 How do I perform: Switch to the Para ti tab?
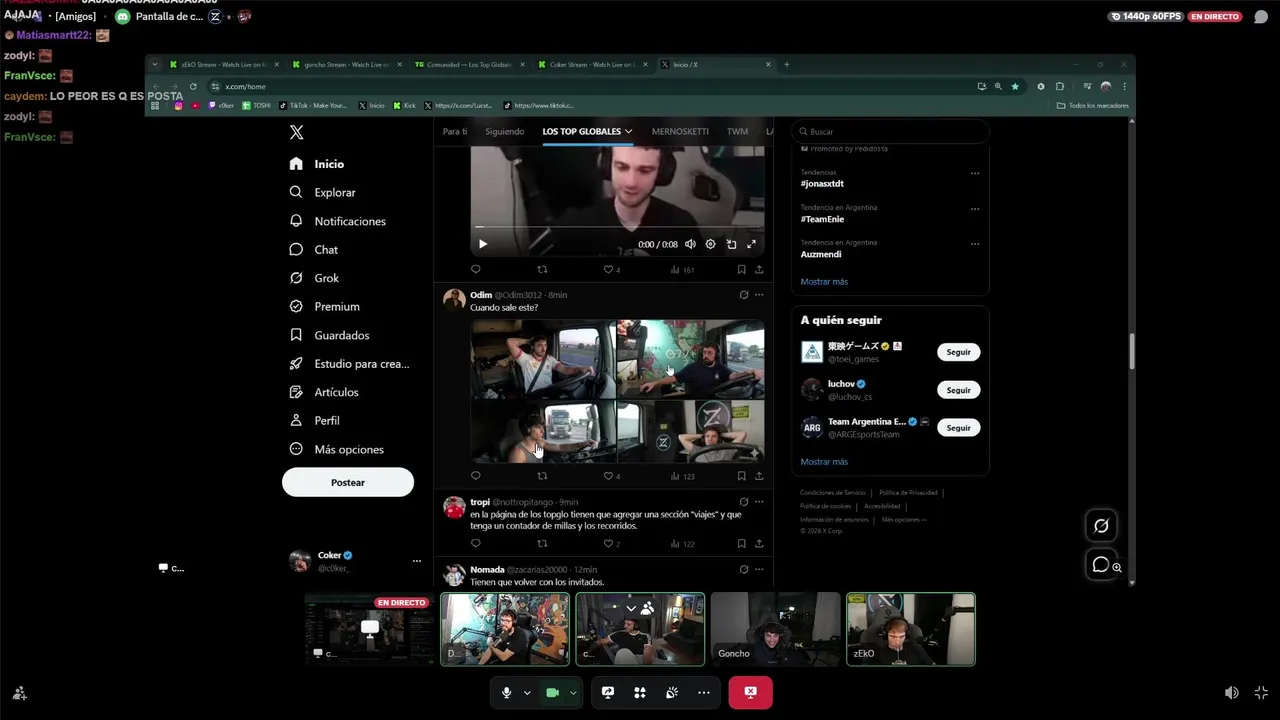(x=455, y=131)
